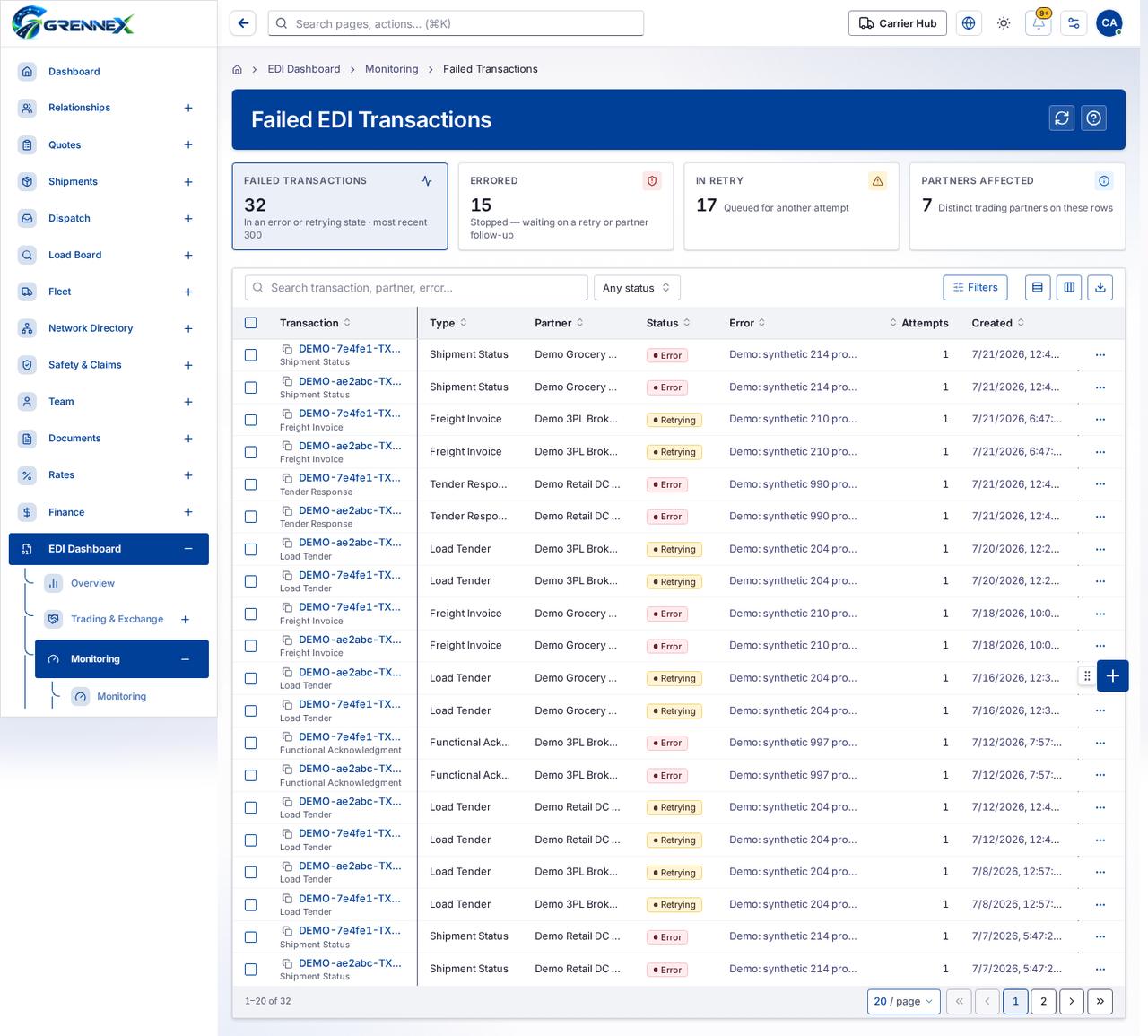This screenshot has width=1148, height=1036.
Task: Click the EDI Dashboard breadcrumb link
Action: [x=304, y=69]
